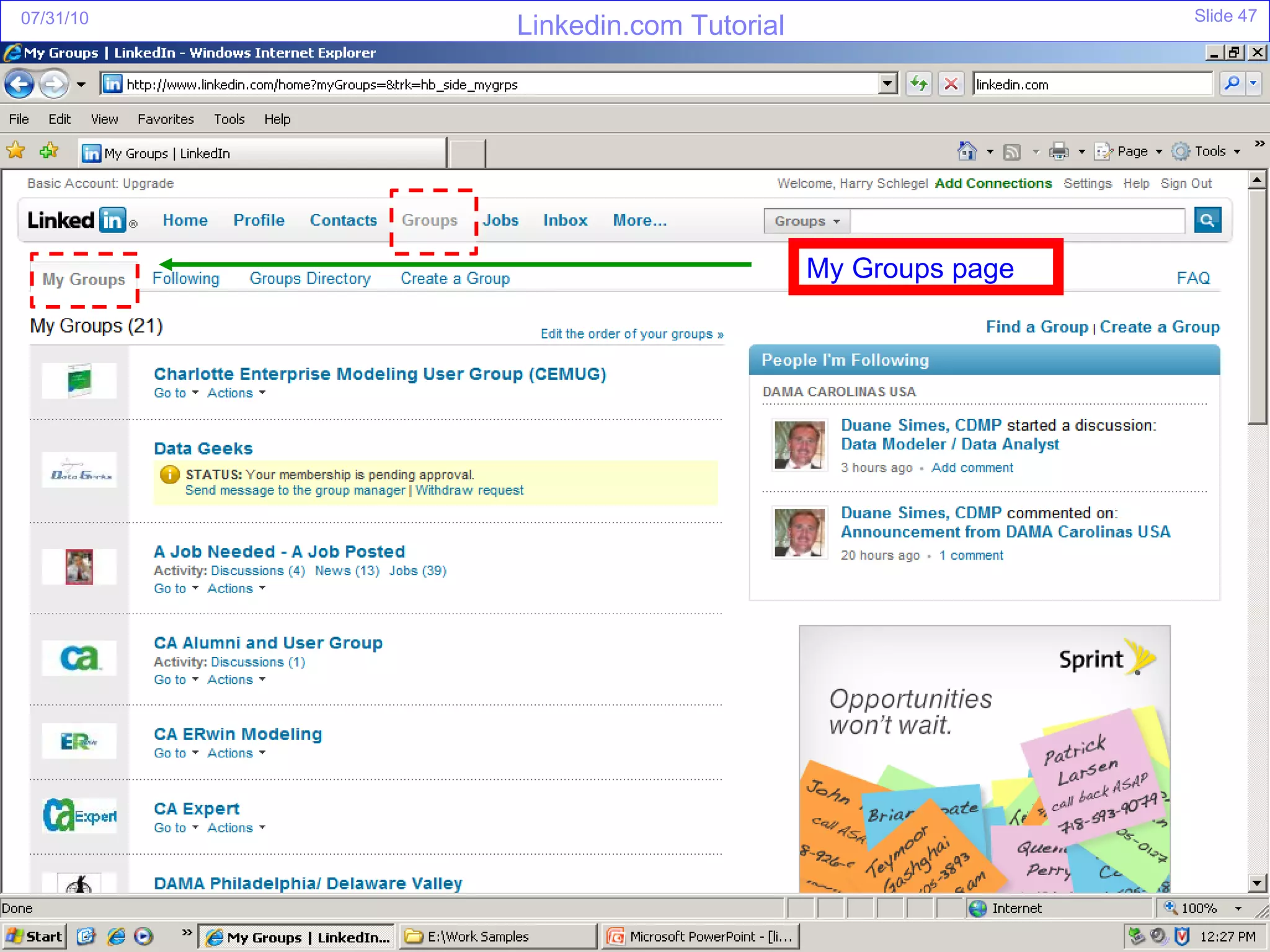
Task: Click the page scrollbar down arrow
Action: 1257,883
